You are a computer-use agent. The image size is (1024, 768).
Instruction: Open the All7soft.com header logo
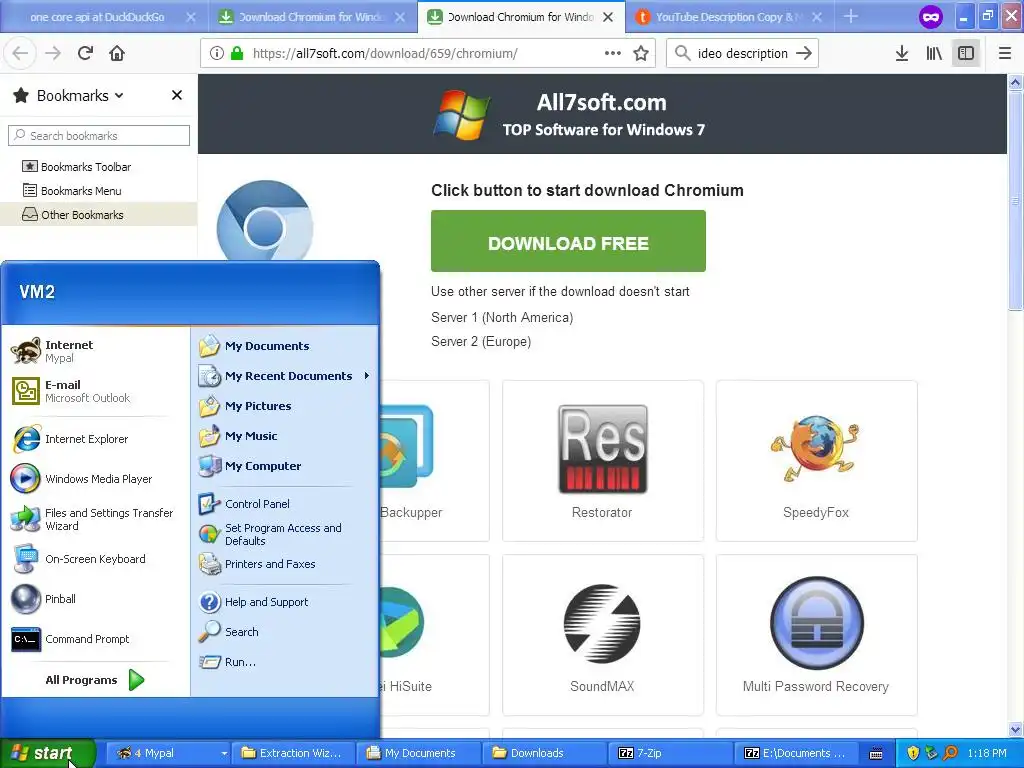[x=569, y=114]
